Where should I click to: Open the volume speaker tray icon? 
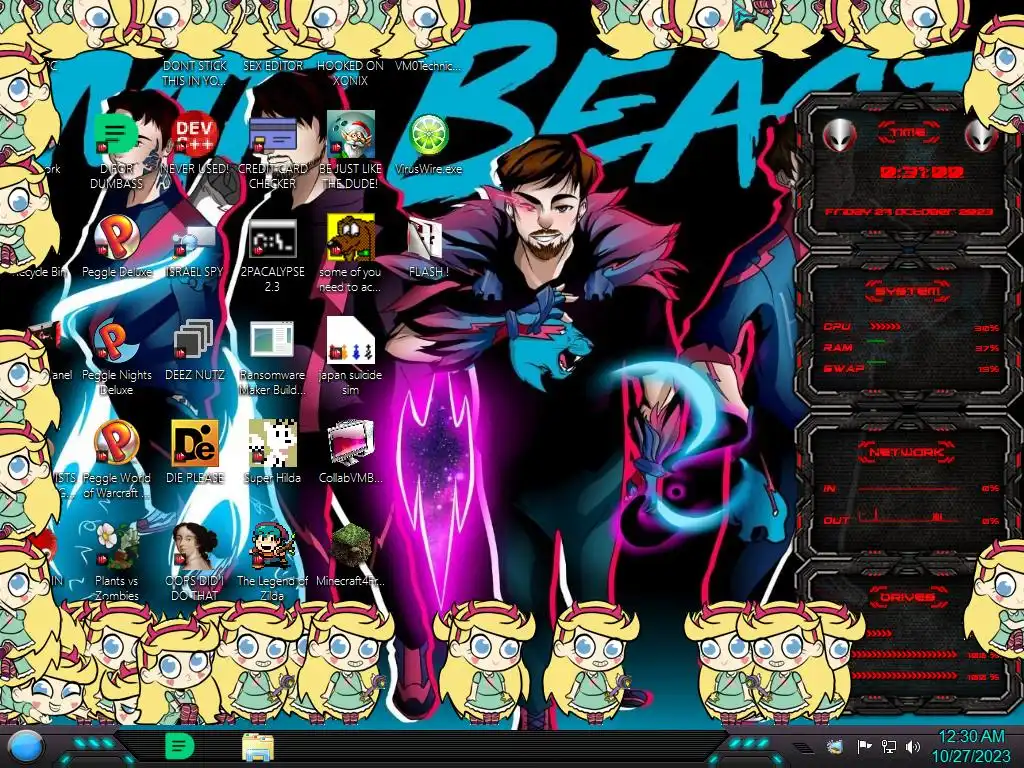click(913, 746)
